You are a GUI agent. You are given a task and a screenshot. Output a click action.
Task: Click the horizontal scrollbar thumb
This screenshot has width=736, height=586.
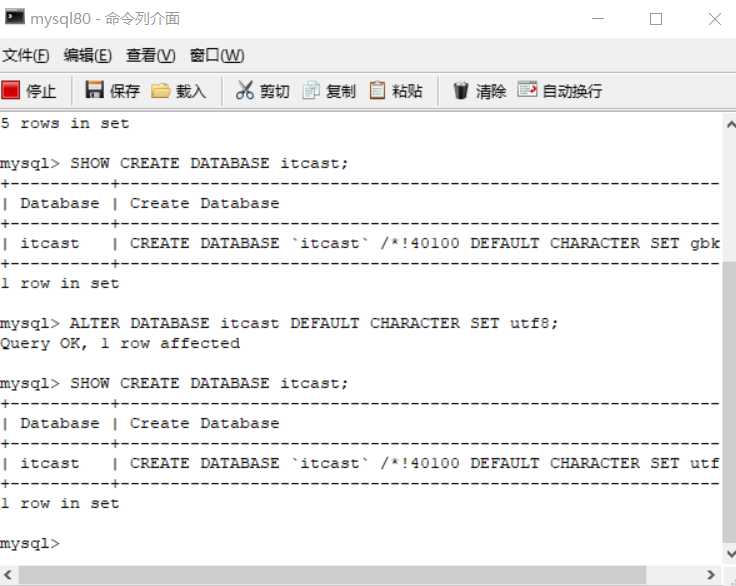point(332,575)
